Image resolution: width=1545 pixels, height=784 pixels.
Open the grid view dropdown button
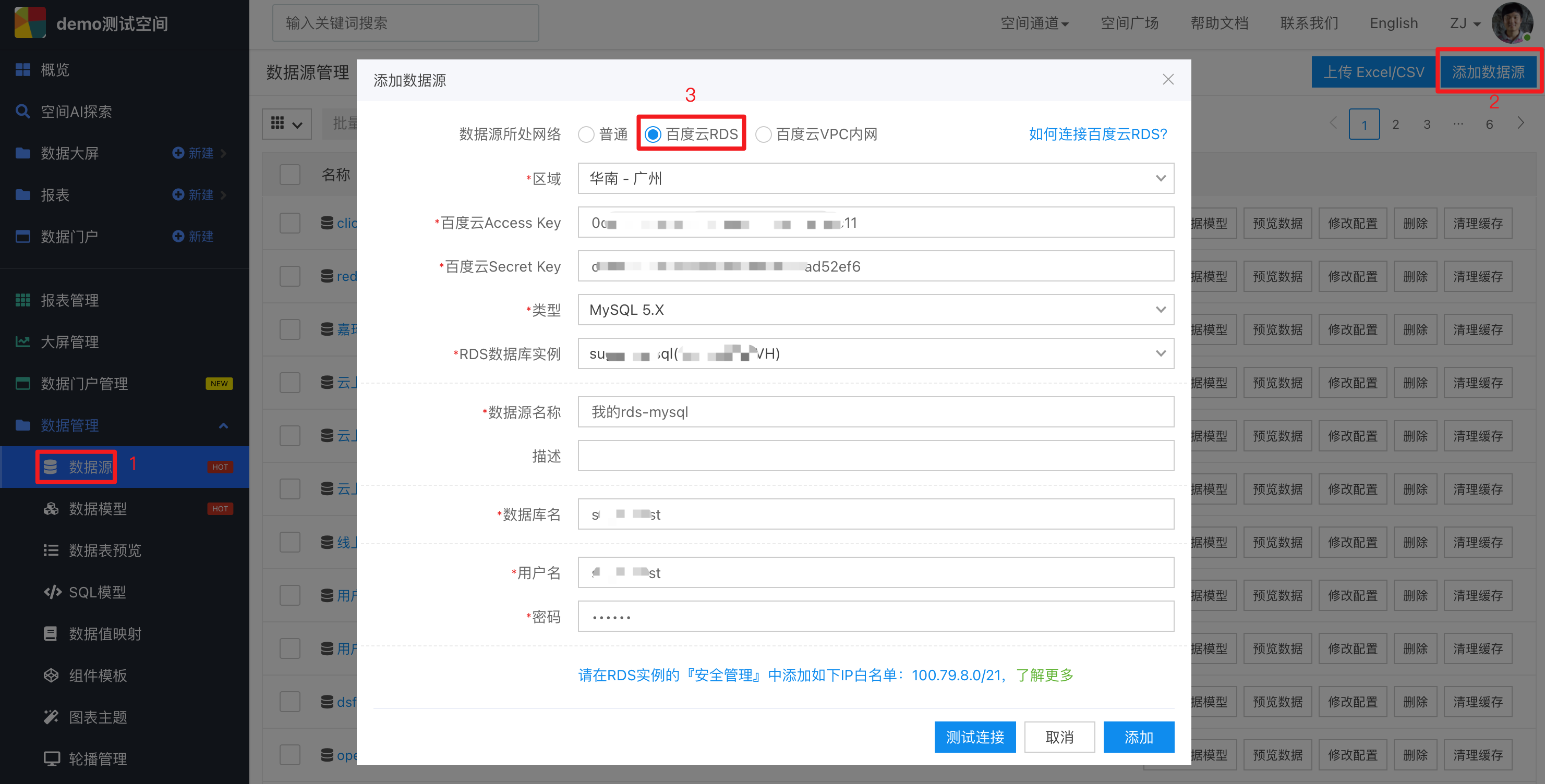tap(287, 124)
